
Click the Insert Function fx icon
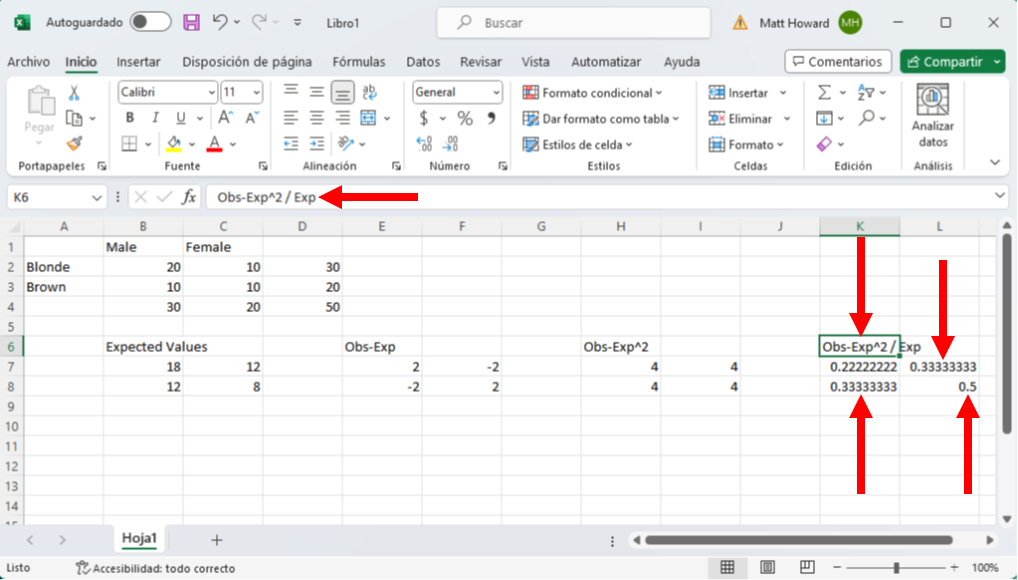point(189,198)
